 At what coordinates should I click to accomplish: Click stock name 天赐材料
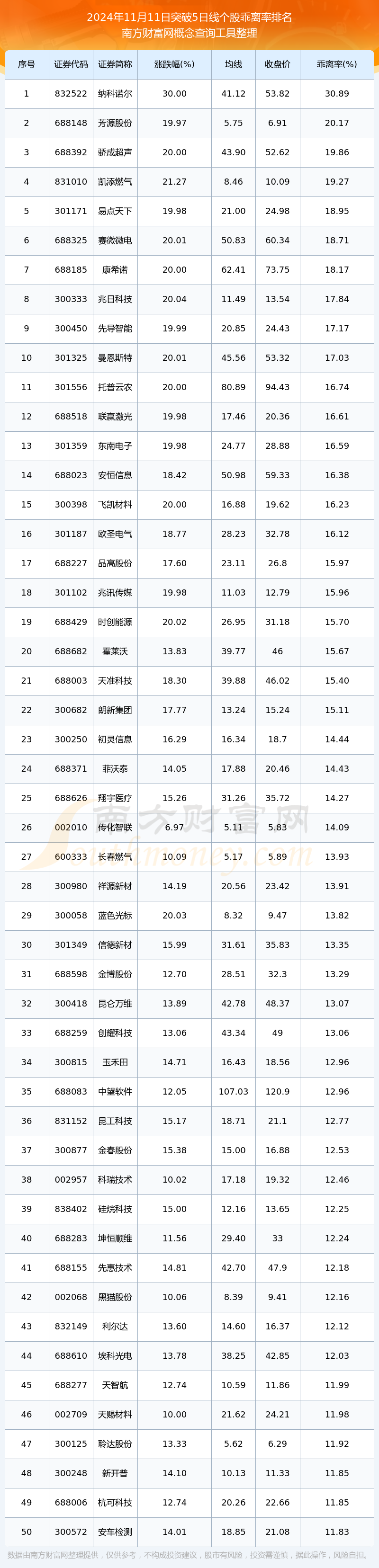pyautogui.click(x=115, y=1415)
